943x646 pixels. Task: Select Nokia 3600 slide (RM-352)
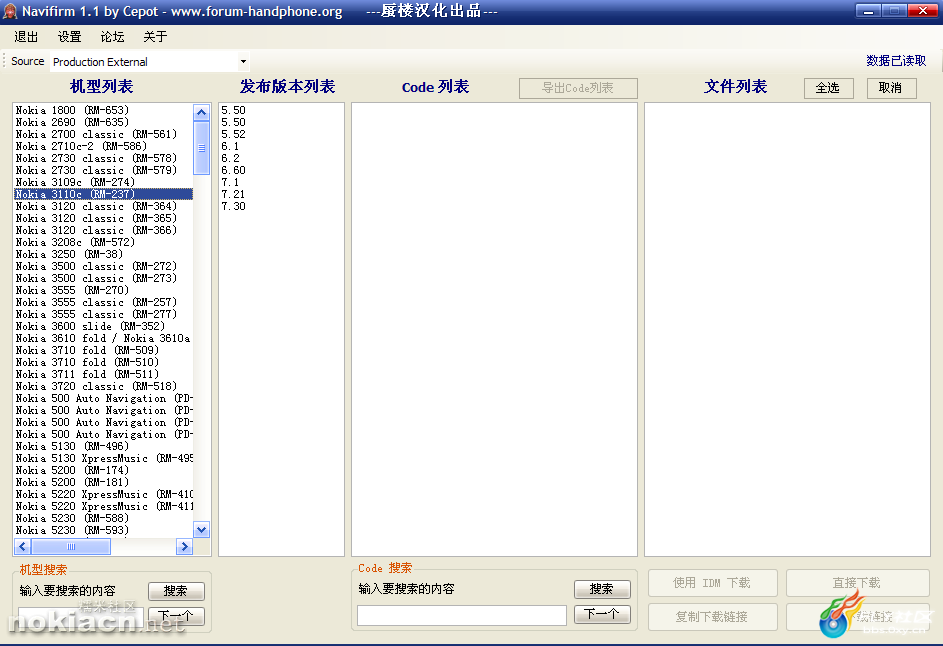[x=103, y=327]
